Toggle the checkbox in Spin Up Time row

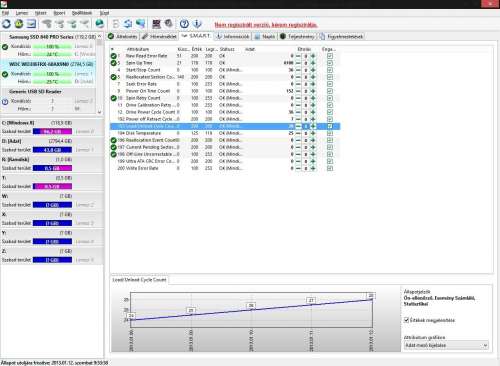tap(330, 63)
